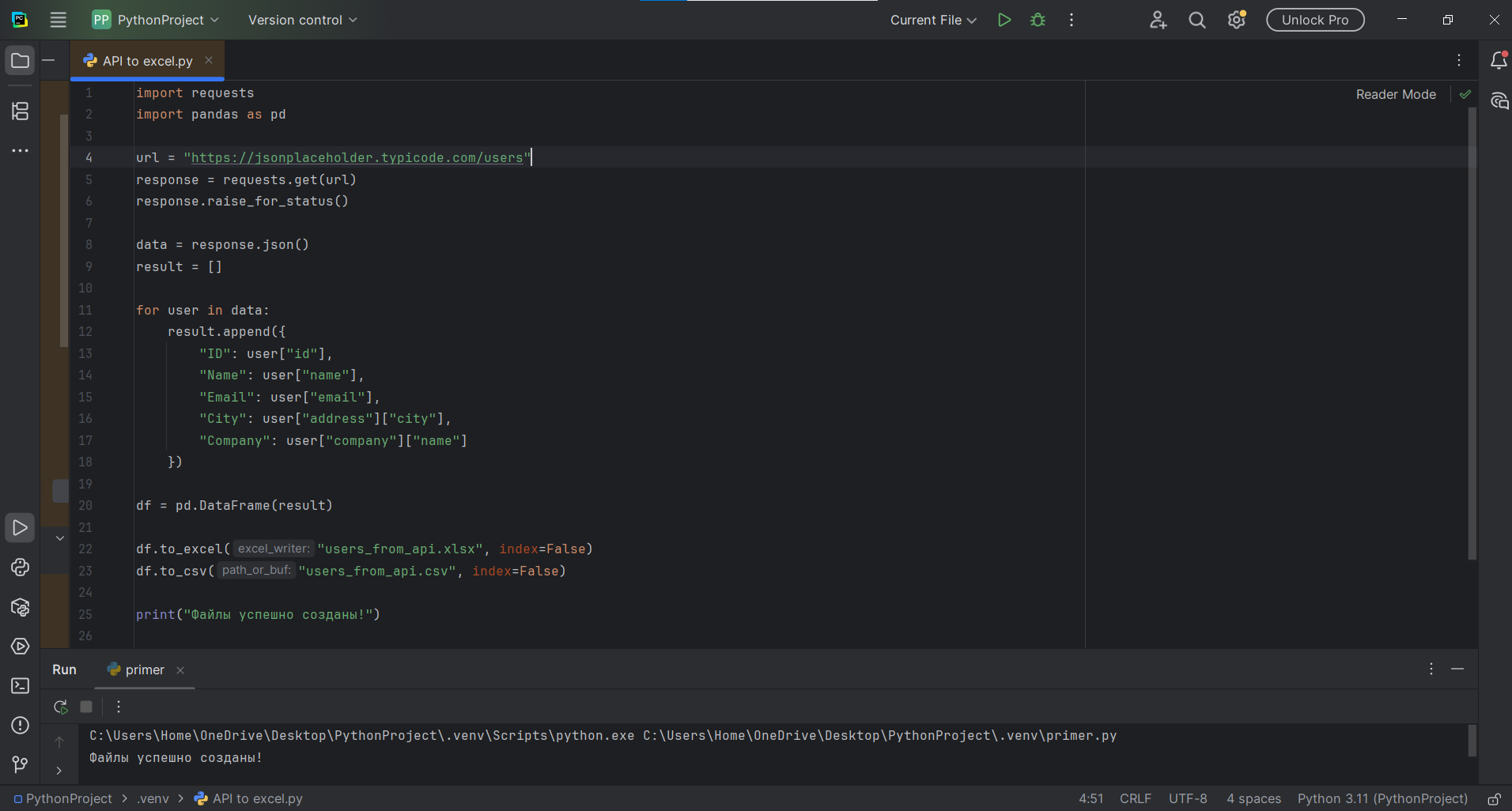1512x811 pixels.
Task: Rerun the primer script in Run panel
Action: pos(60,707)
